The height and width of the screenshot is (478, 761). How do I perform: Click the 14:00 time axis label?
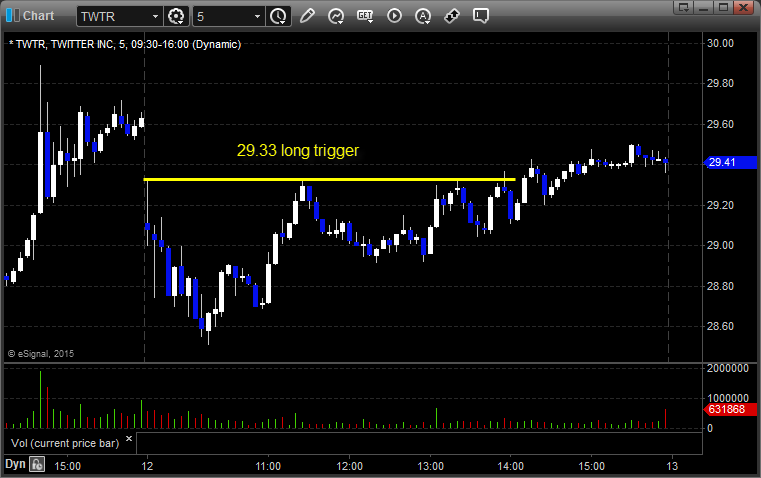[x=511, y=466]
